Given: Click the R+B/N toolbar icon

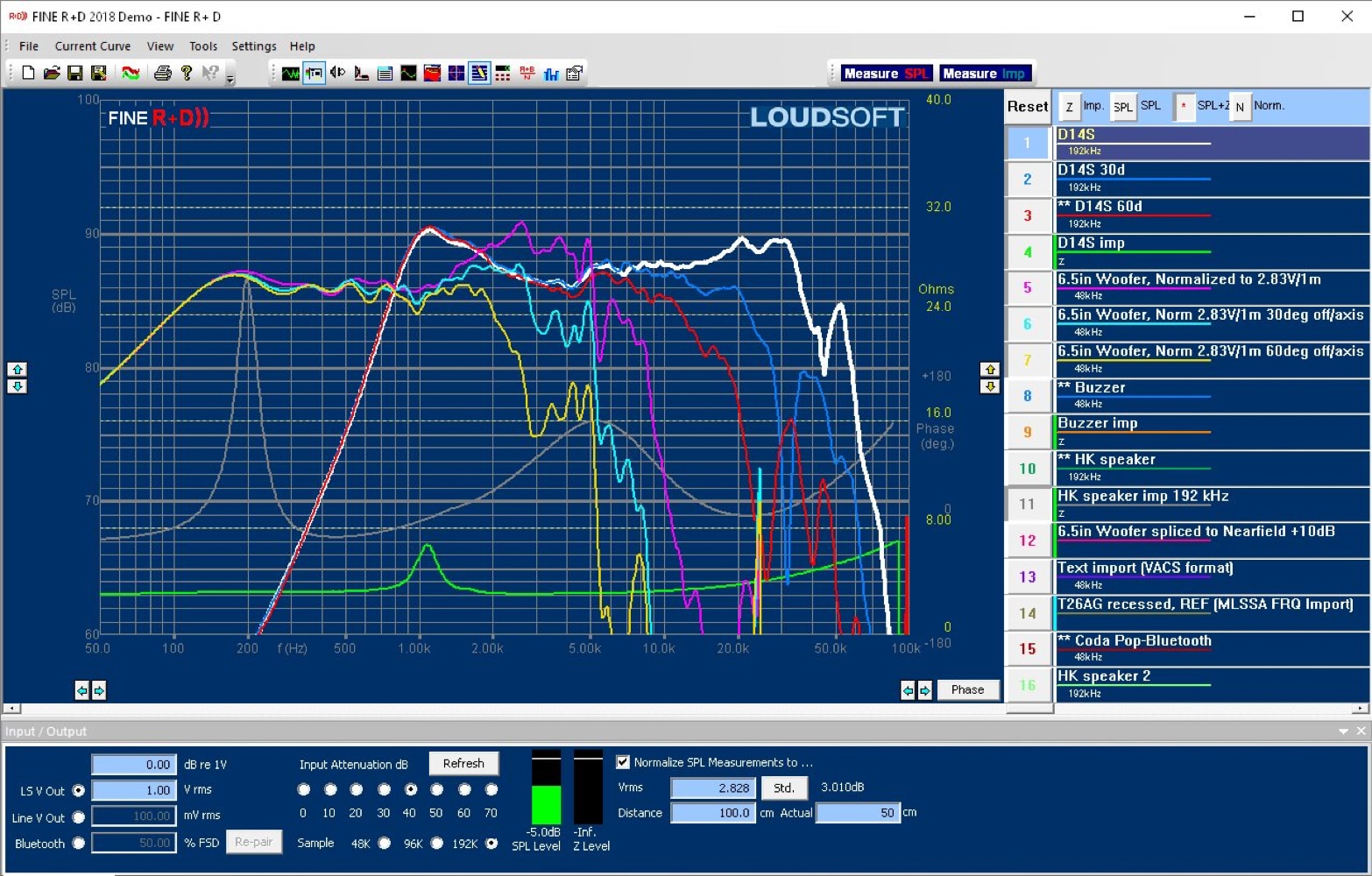Looking at the screenshot, I should point(527,73).
